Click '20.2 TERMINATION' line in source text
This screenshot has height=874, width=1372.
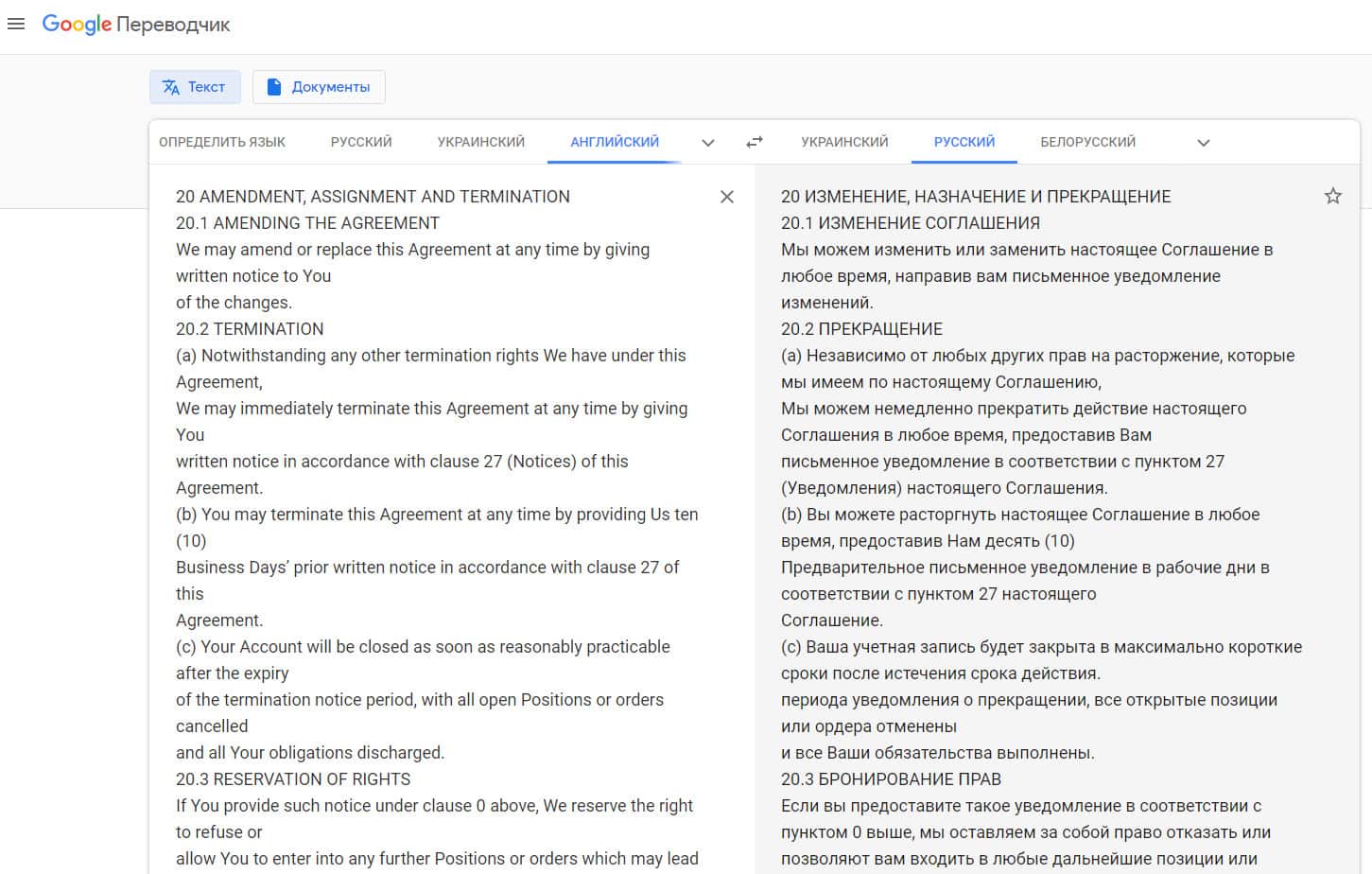(x=250, y=329)
